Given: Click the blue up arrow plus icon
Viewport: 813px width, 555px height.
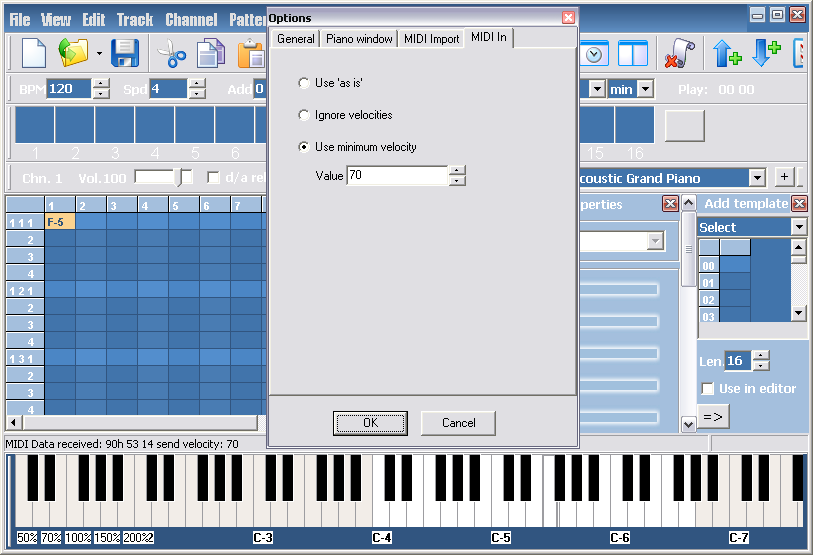Looking at the screenshot, I should (727, 53).
